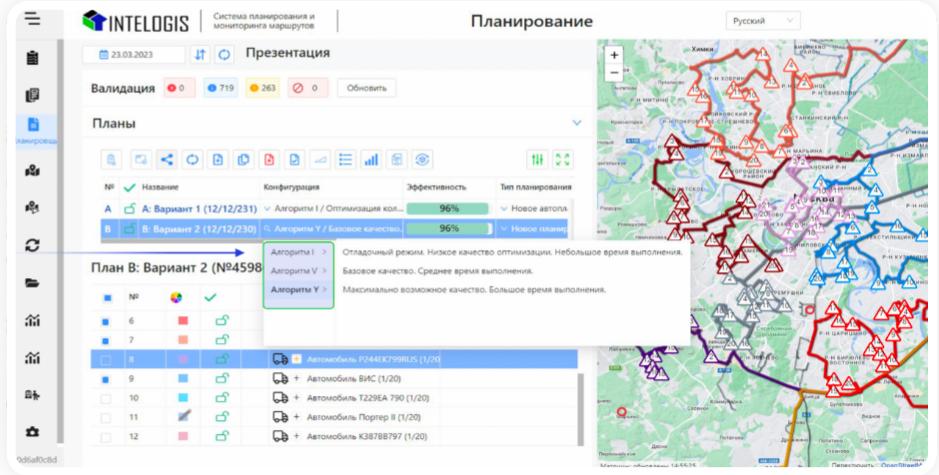Open the folder section in sidebar
The image size is (939, 475).
pyautogui.click(x=32, y=283)
